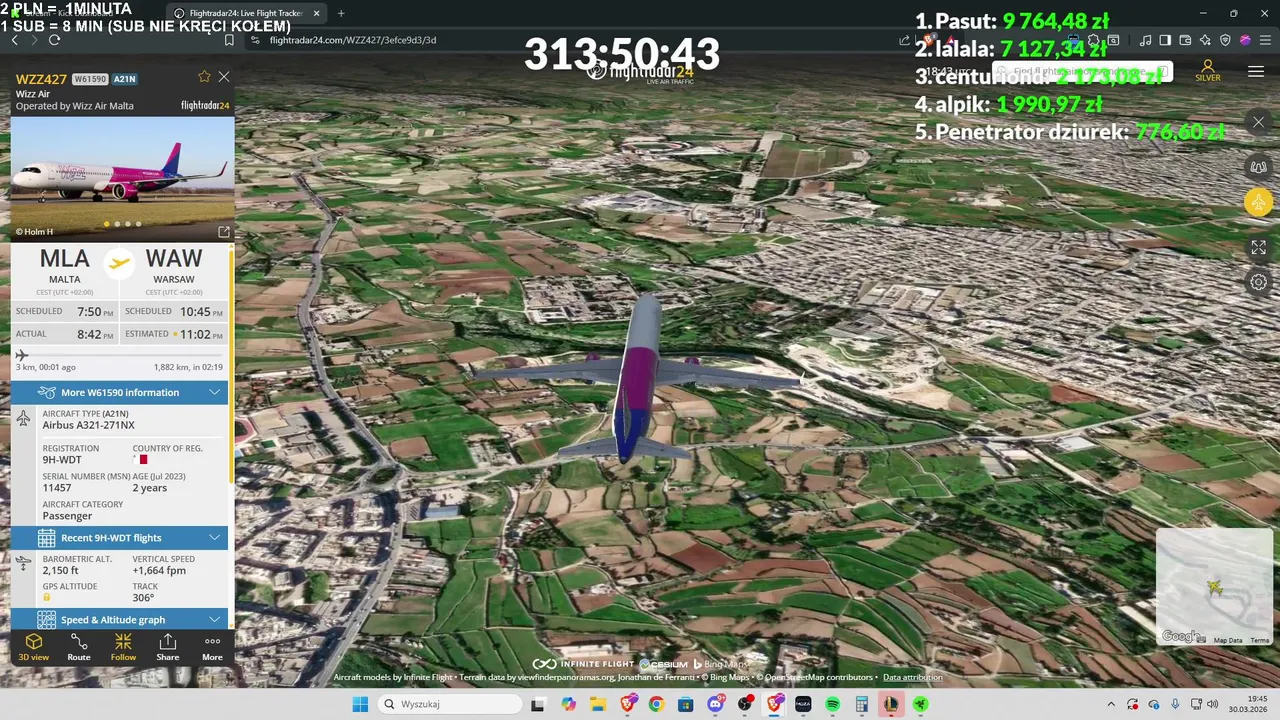Viewport: 1280px width, 720px height.
Task: Collapse More W61590 information section
Action: (x=120, y=392)
